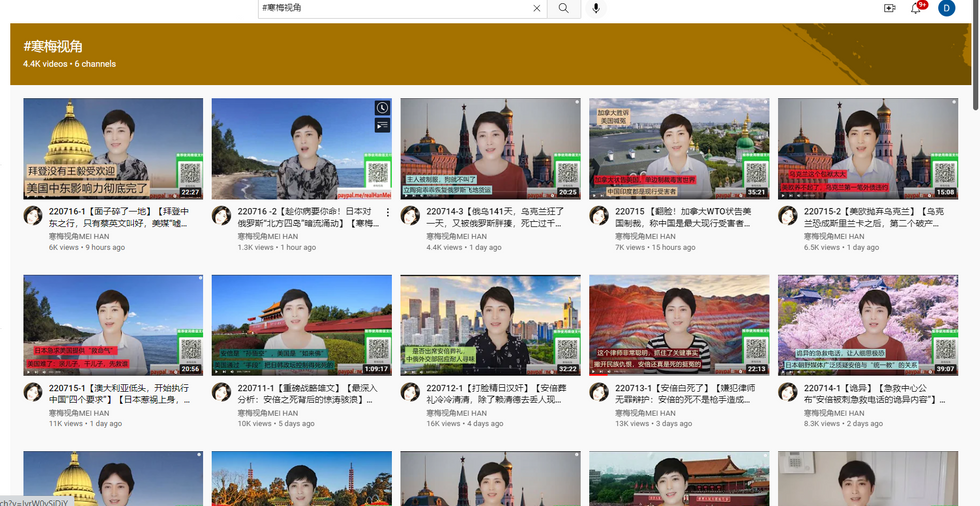980x506 pixels.
Task: Open the video title starting 220713-1
Action: [682, 394]
